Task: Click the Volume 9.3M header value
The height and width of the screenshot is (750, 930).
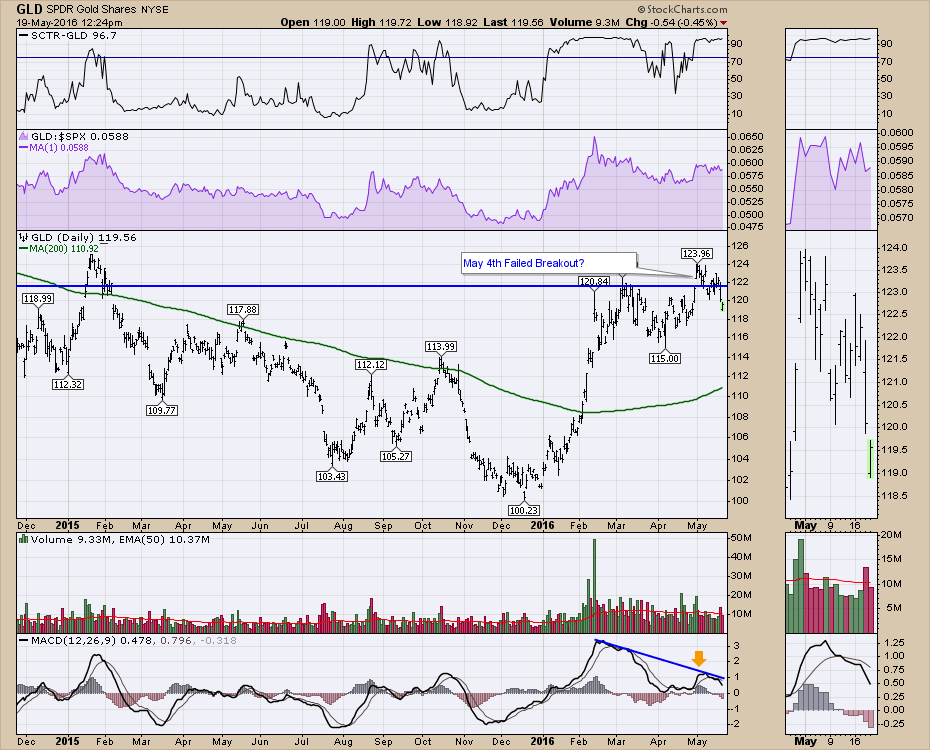Action: click(x=584, y=23)
